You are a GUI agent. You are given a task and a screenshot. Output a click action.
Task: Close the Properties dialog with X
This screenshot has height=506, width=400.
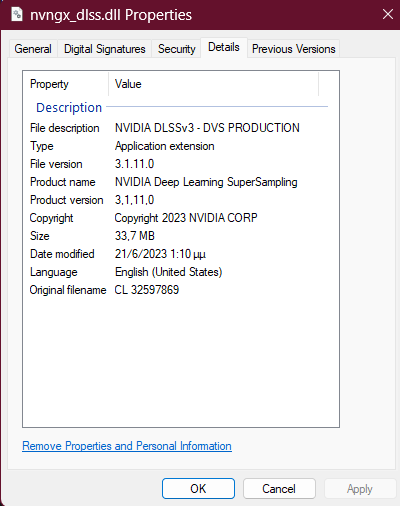pyautogui.click(x=388, y=14)
